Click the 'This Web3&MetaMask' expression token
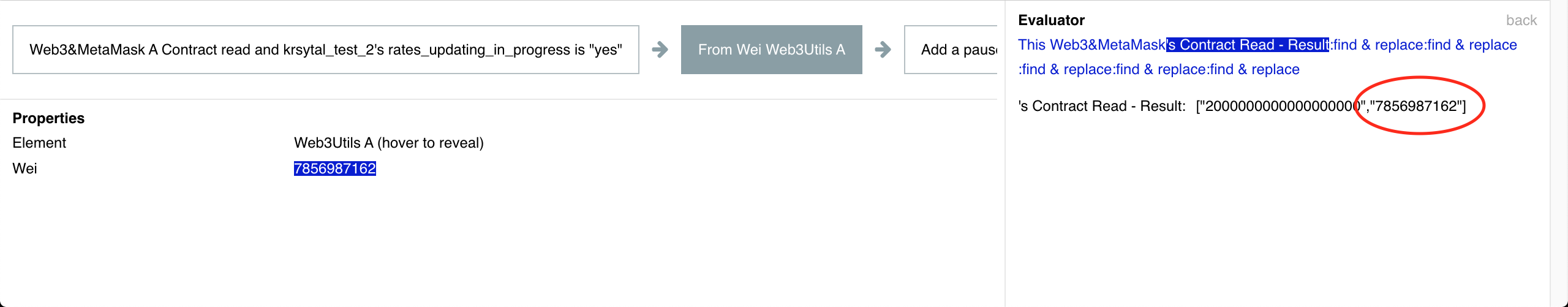The width and height of the screenshot is (1568, 307). click(x=1092, y=45)
